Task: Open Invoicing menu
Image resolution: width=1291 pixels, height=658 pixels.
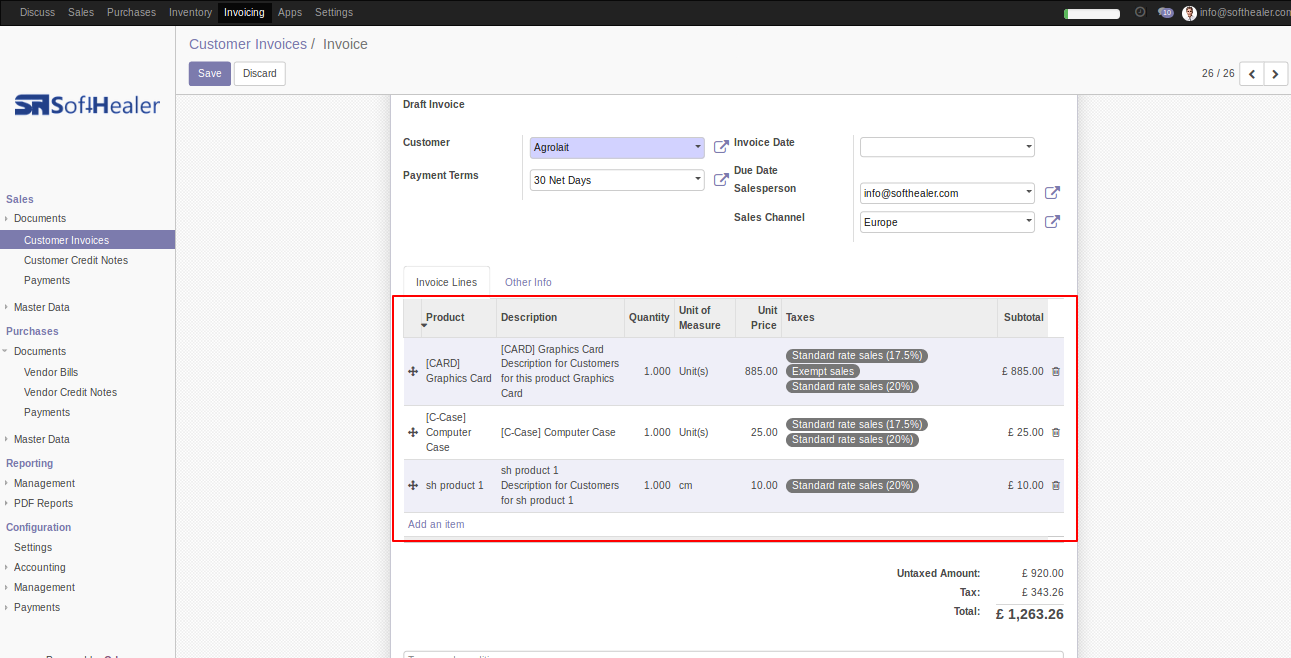Action: point(245,12)
